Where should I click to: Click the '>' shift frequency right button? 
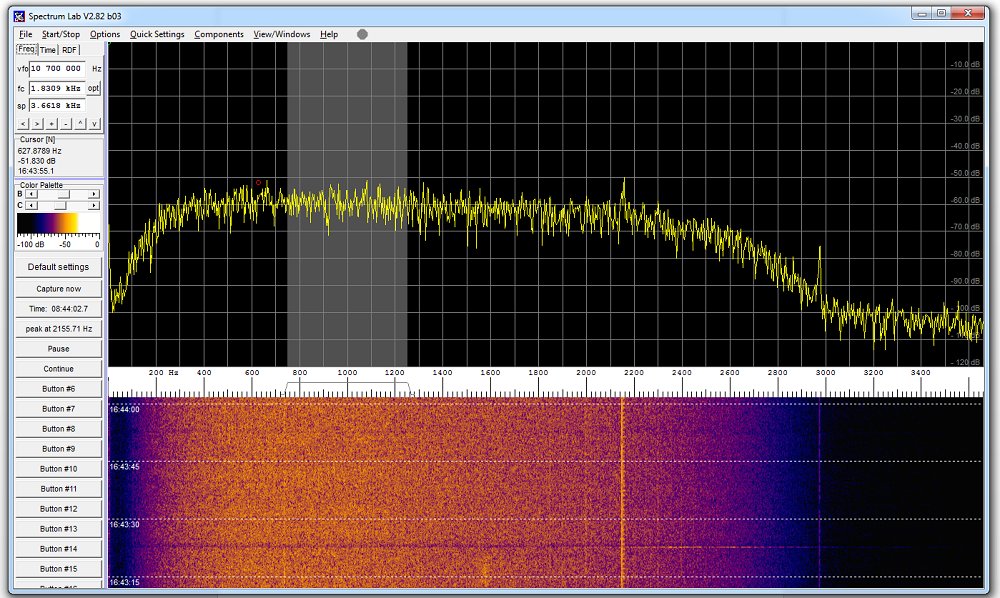pyautogui.click(x=37, y=124)
